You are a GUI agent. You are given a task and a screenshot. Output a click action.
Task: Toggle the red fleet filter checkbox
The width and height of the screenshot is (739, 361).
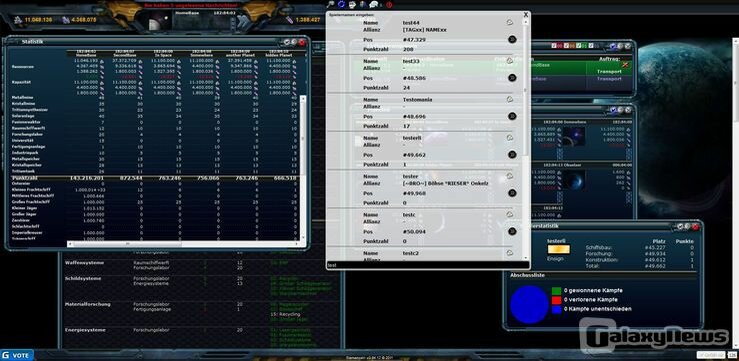tap(555, 46)
